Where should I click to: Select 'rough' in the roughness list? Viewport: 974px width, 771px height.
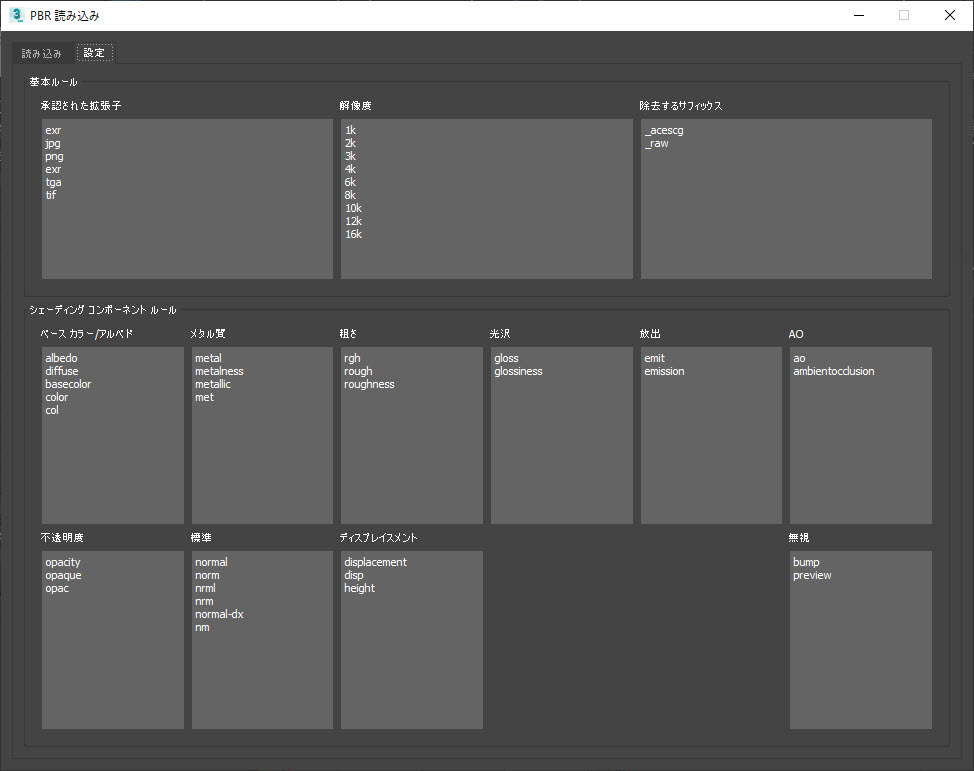coord(358,372)
